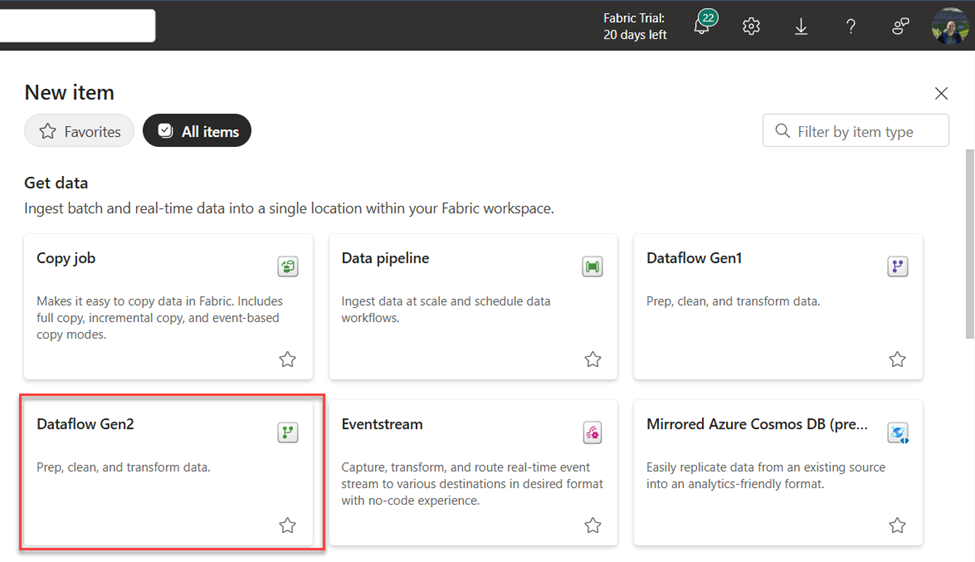Toggle favorite star on the Dataflow Gen2 card
The width and height of the screenshot is (975, 562).
point(287,525)
